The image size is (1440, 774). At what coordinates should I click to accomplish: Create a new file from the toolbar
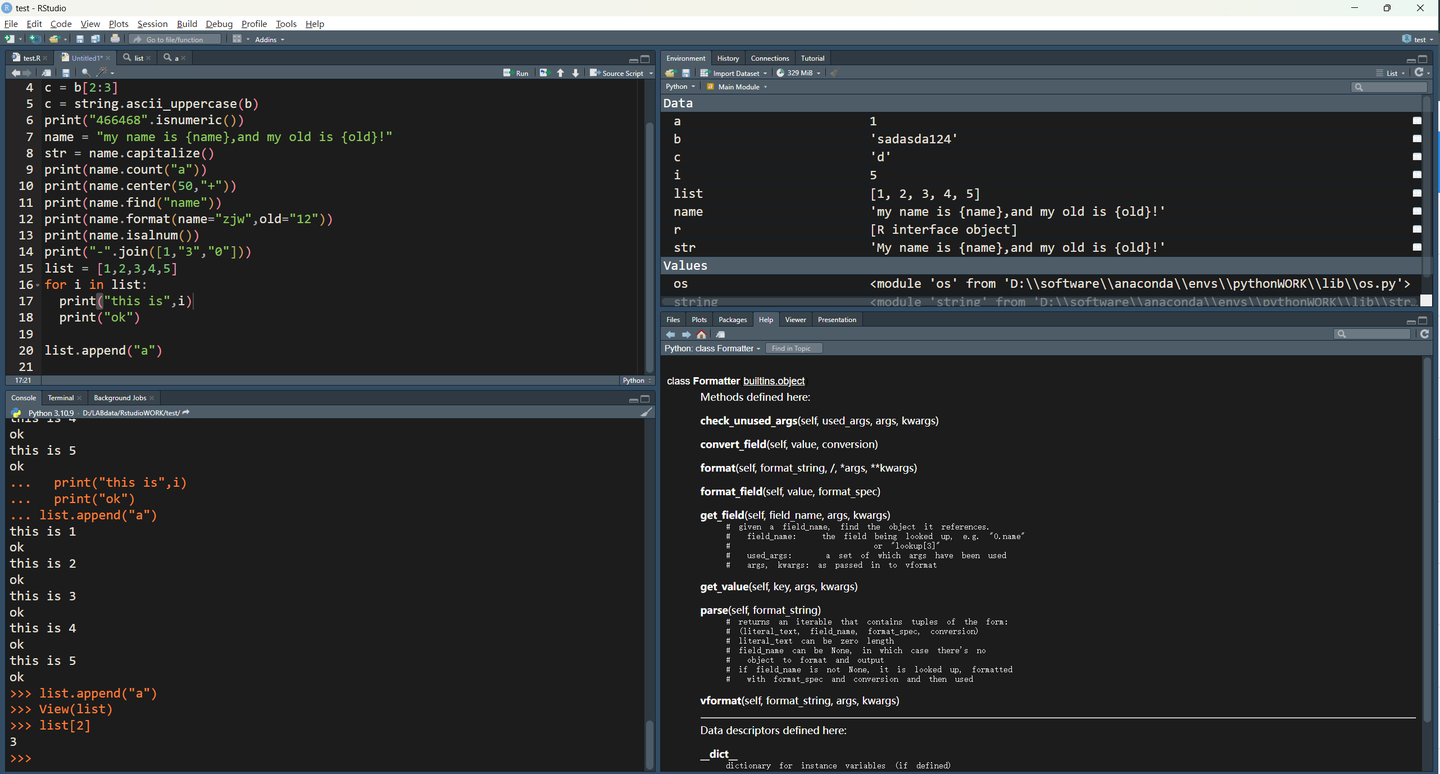[x=8, y=39]
